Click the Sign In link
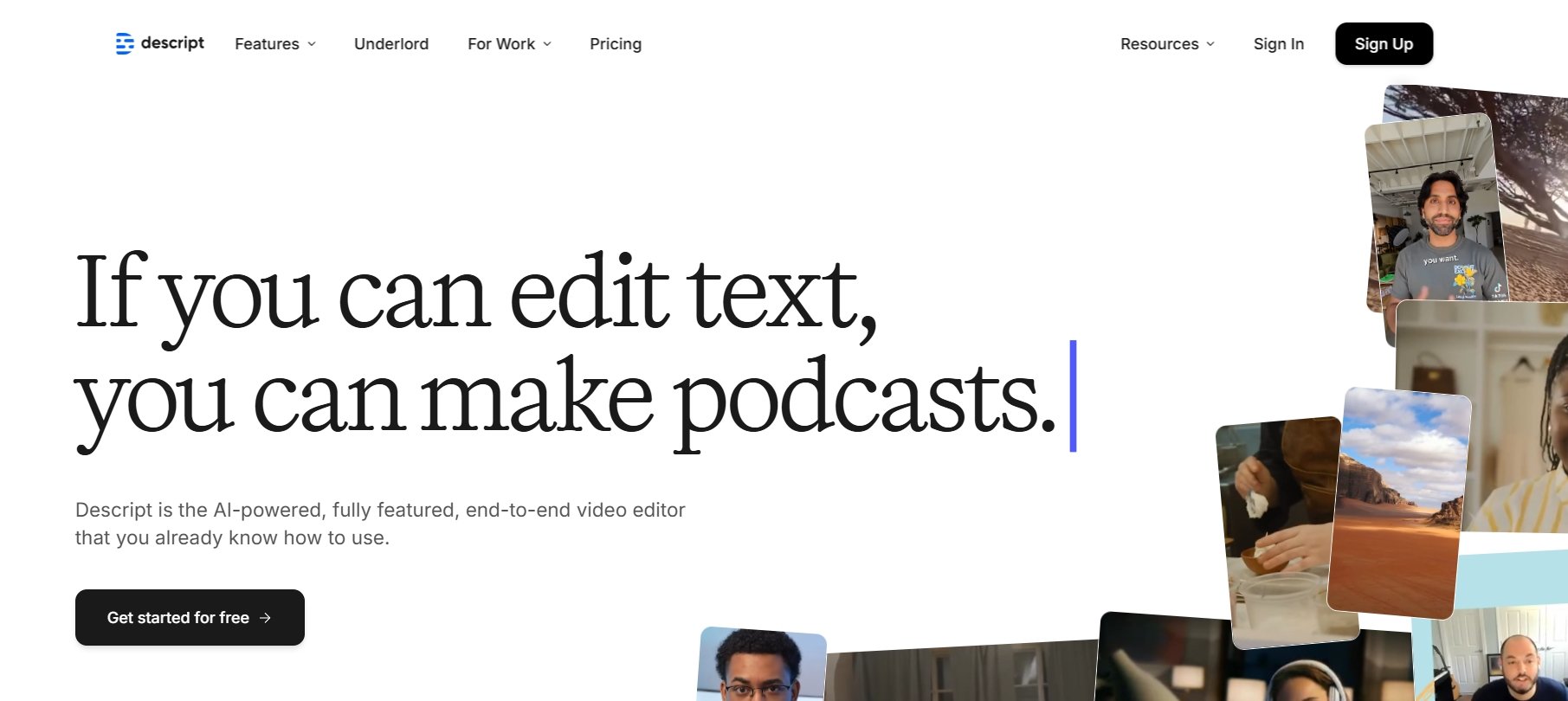Viewport: 1568px width, 701px height. pyautogui.click(x=1278, y=44)
